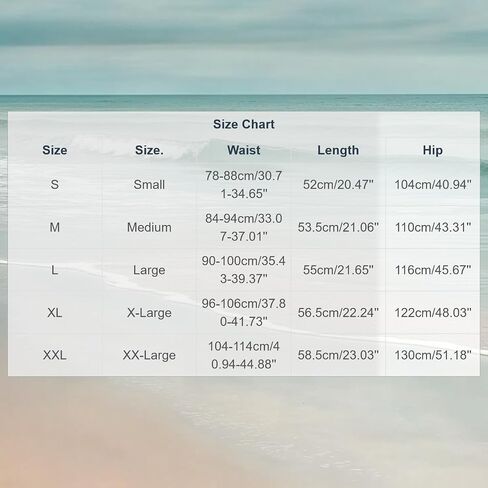Click the 110cm/43.31" hip value
The height and width of the screenshot is (488, 488).
(433, 227)
